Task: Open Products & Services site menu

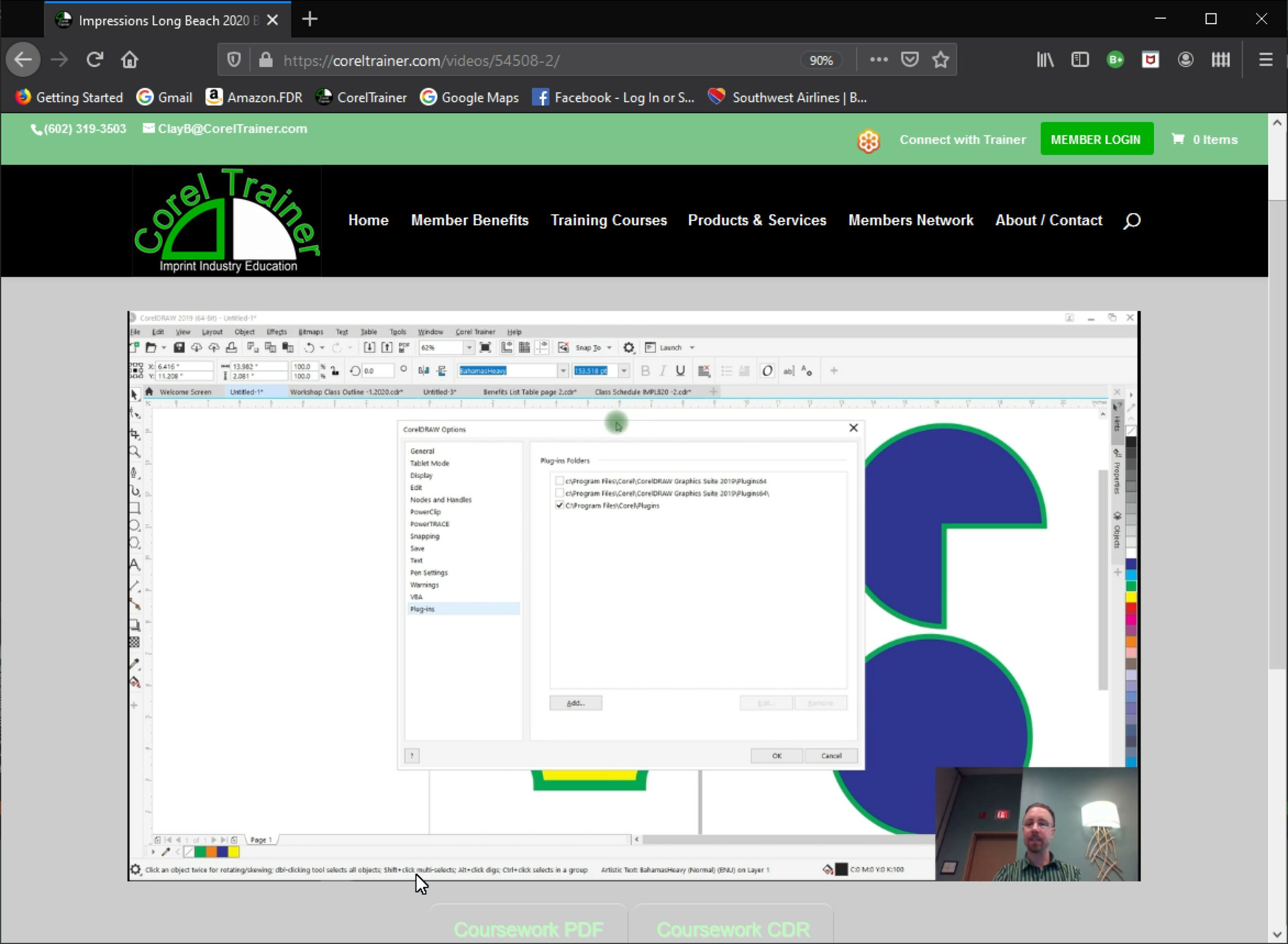Action: (757, 220)
